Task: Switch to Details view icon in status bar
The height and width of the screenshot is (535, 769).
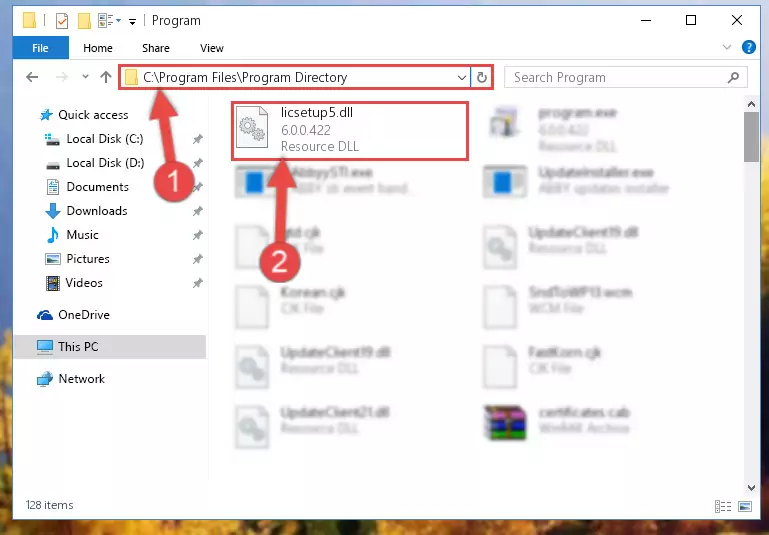Action: coord(723,506)
